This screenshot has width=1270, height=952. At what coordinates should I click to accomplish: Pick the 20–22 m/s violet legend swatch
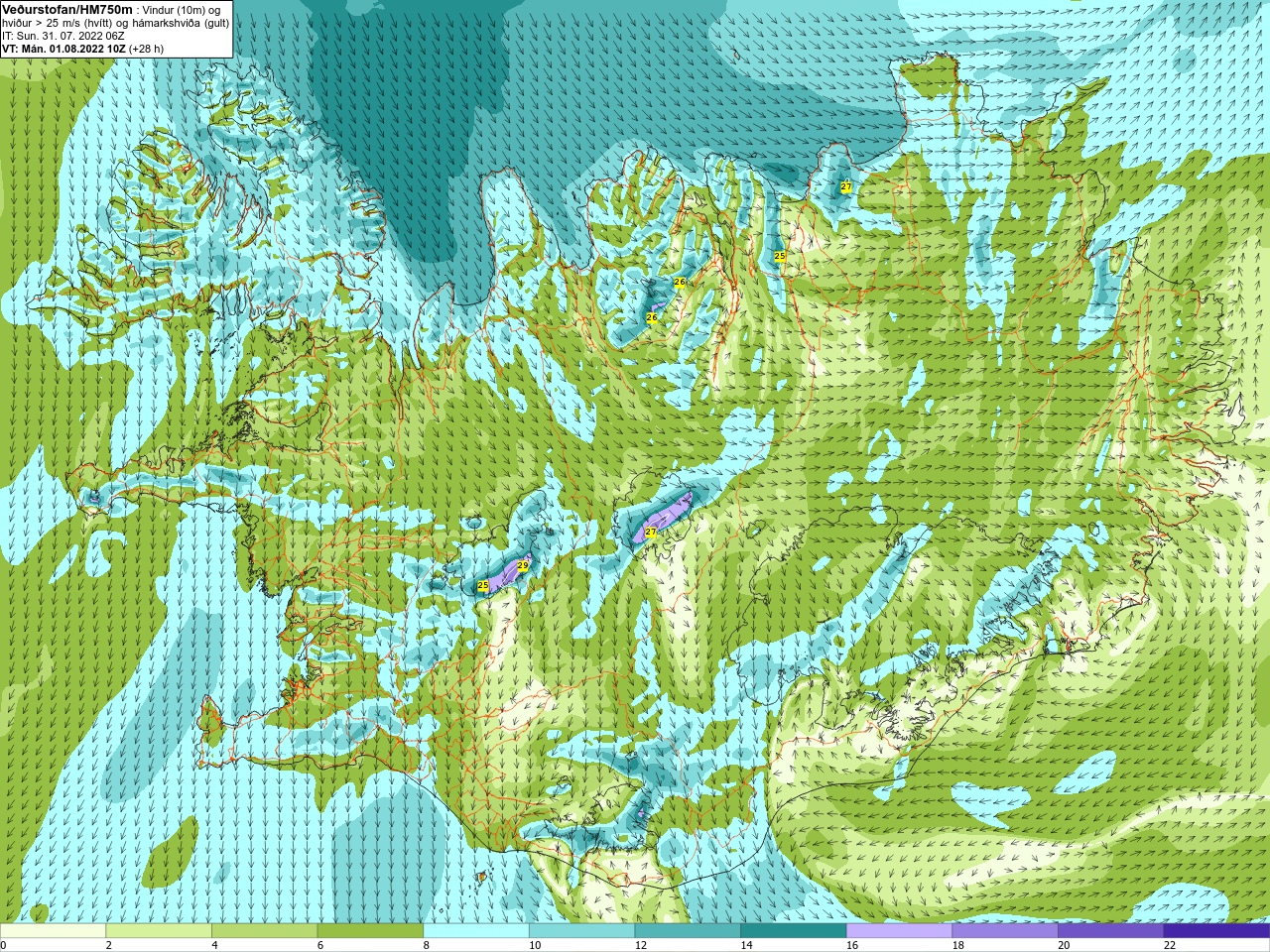pyautogui.click(x=1111, y=931)
